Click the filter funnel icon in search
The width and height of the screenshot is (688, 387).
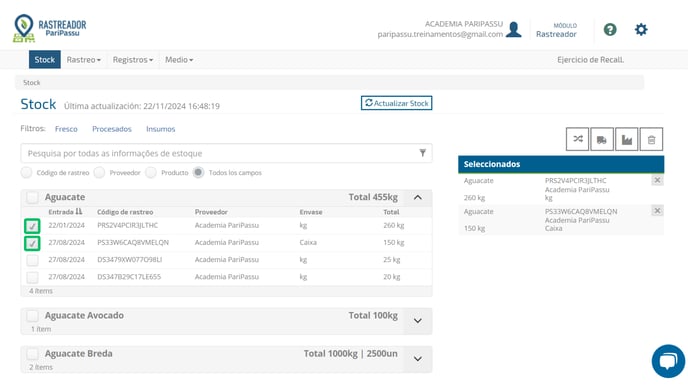click(423, 153)
